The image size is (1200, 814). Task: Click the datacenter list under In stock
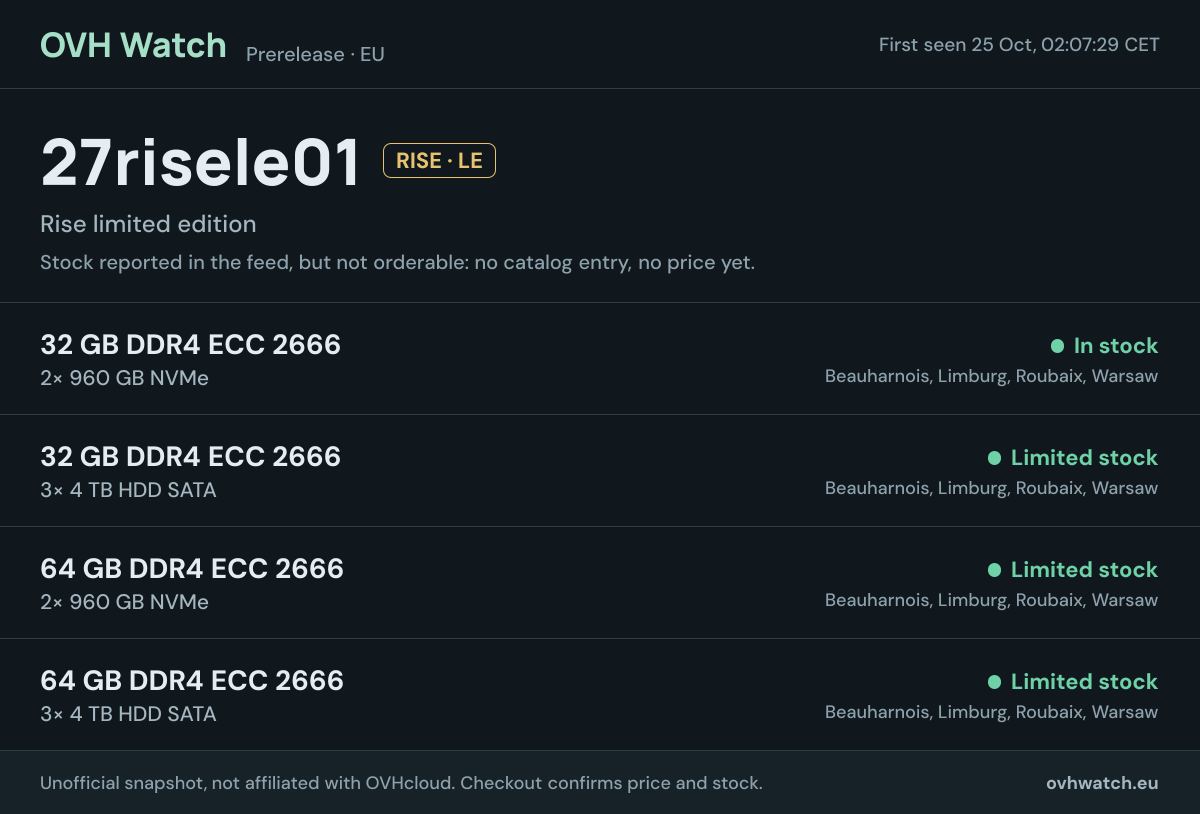pos(991,377)
